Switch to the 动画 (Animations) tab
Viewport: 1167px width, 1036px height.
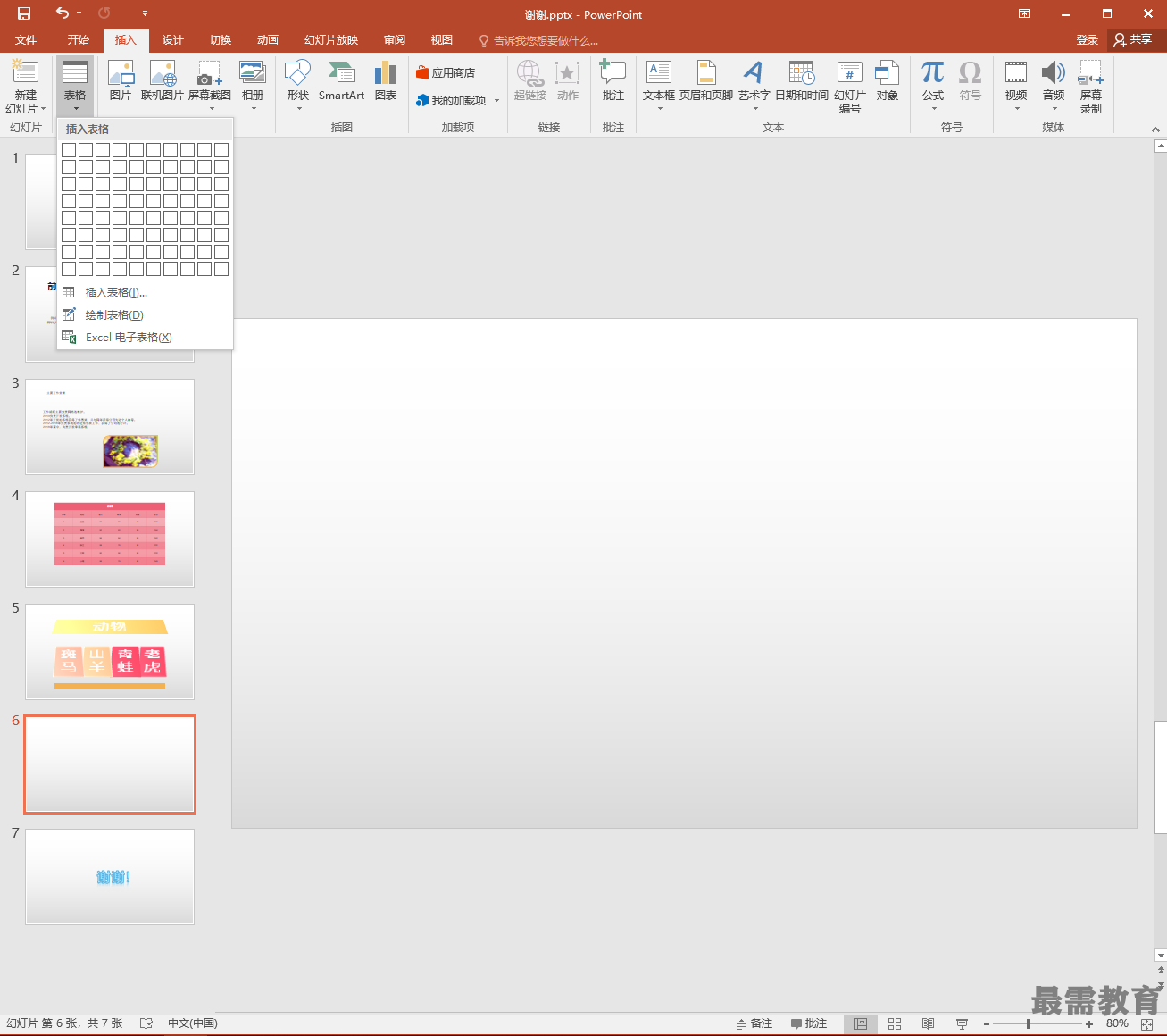(x=268, y=40)
